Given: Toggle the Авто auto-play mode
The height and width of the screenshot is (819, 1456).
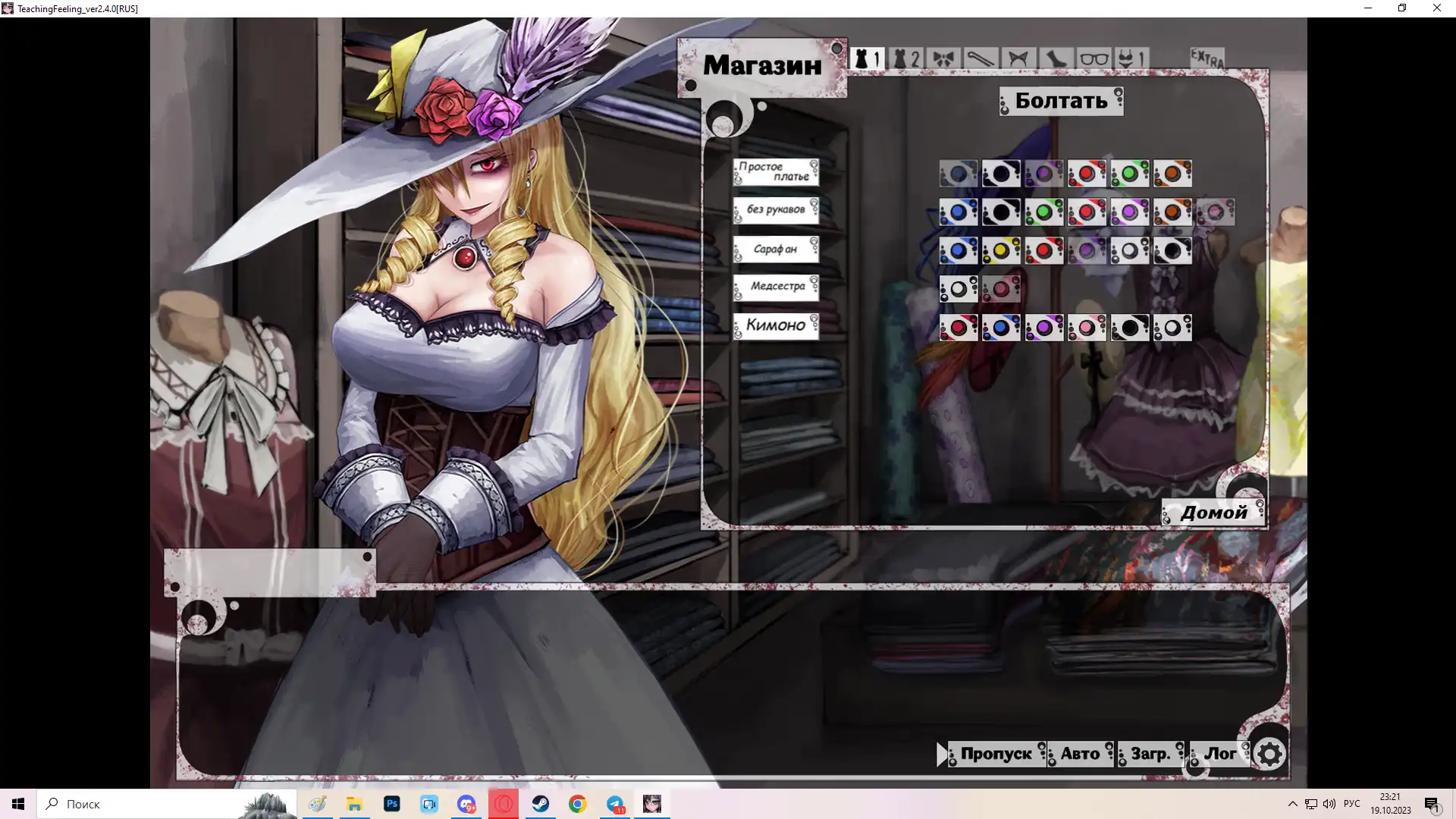Looking at the screenshot, I should (x=1080, y=754).
